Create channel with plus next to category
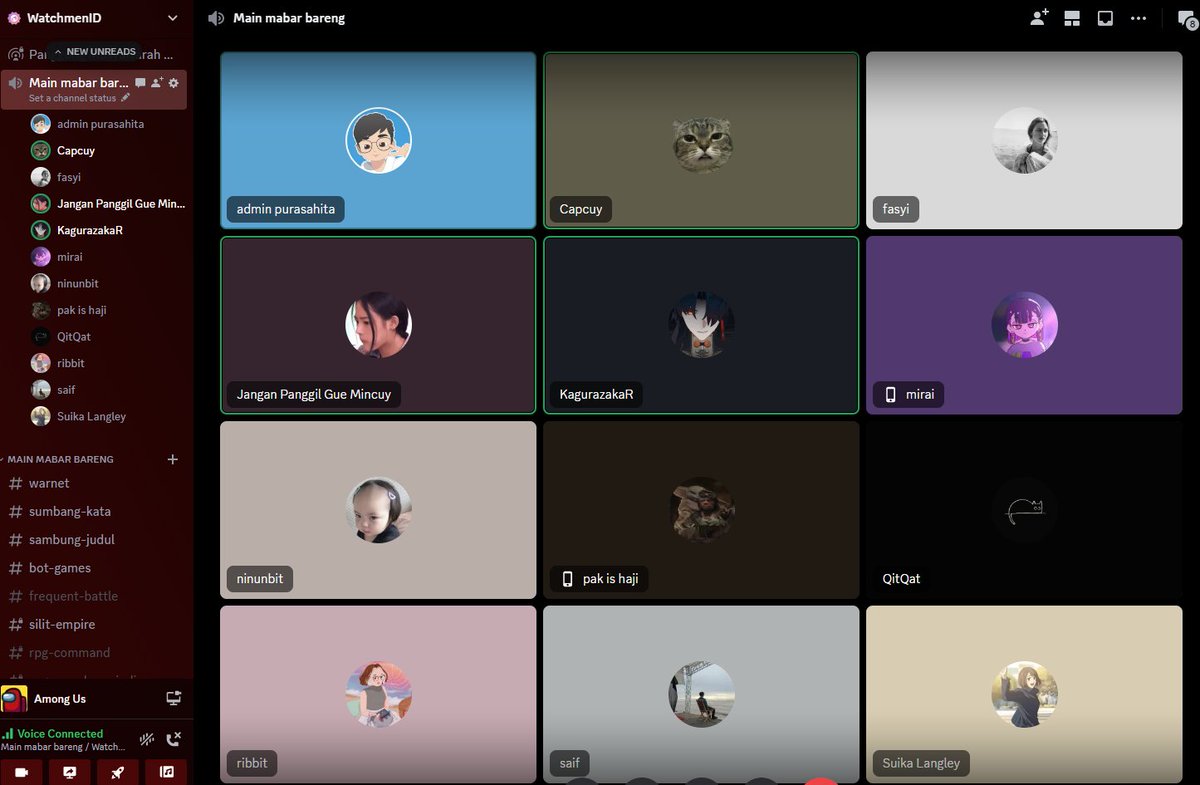 pyautogui.click(x=172, y=459)
